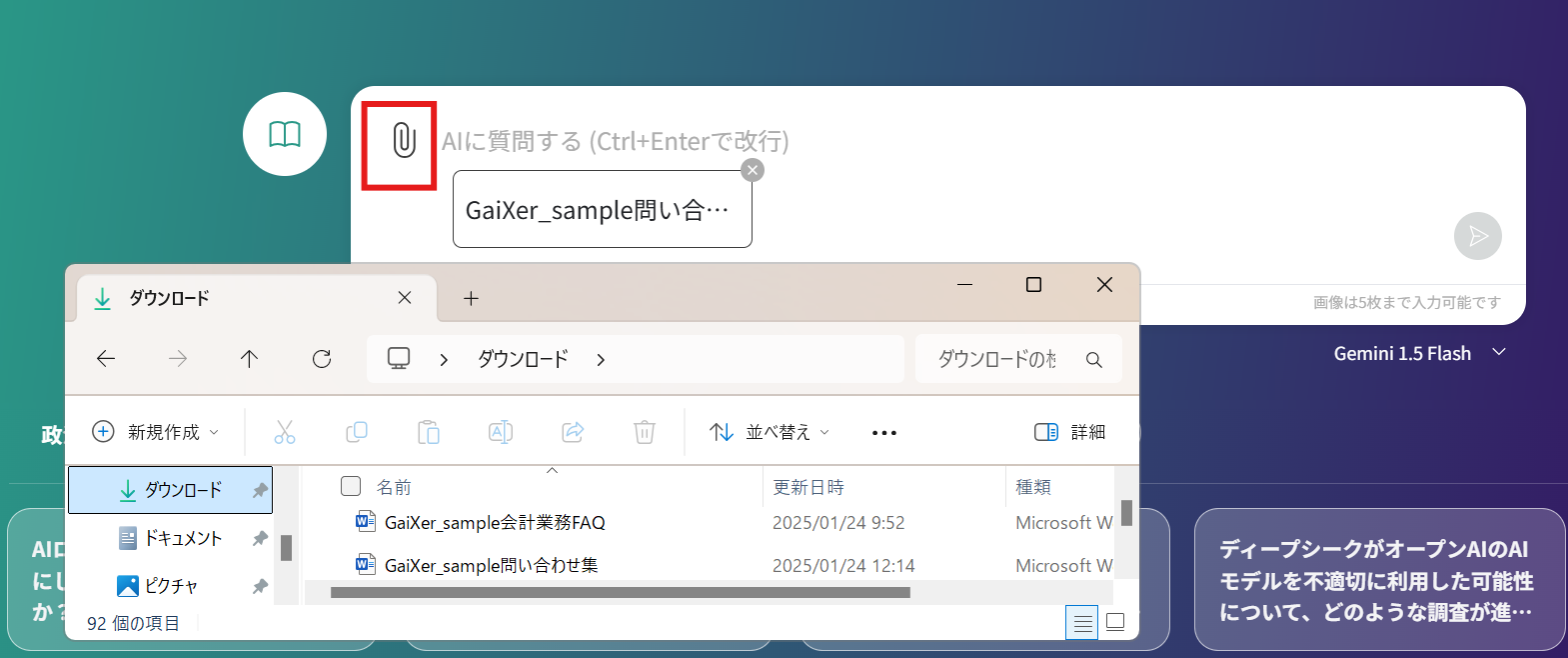Click the paperclip attach file icon
Viewport: 1568px width, 658px height.
[x=403, y=141]
